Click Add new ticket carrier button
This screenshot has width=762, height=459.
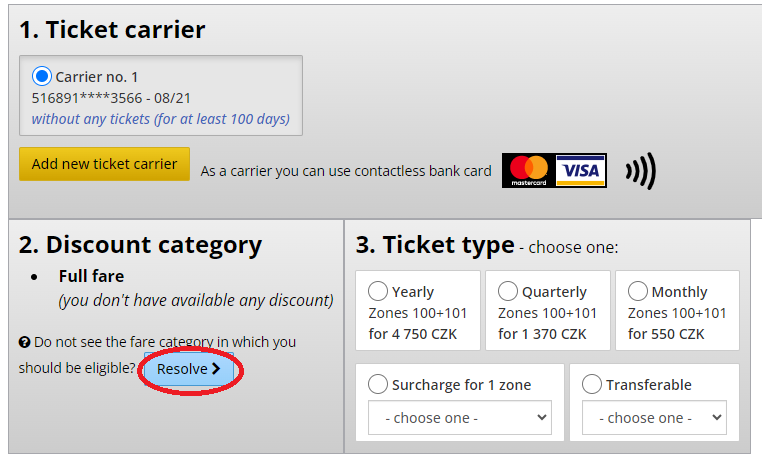104,164
